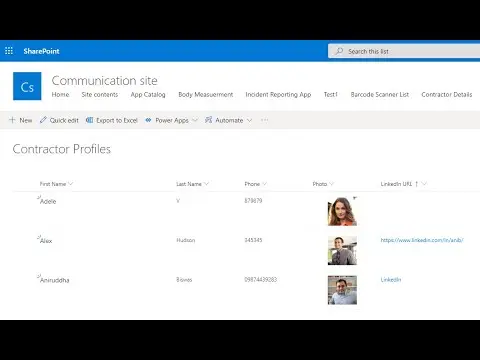Click the Automate flow icon
Image resolution: width=480 pixels, height=360 pixels.
click(x=208, y=120)
